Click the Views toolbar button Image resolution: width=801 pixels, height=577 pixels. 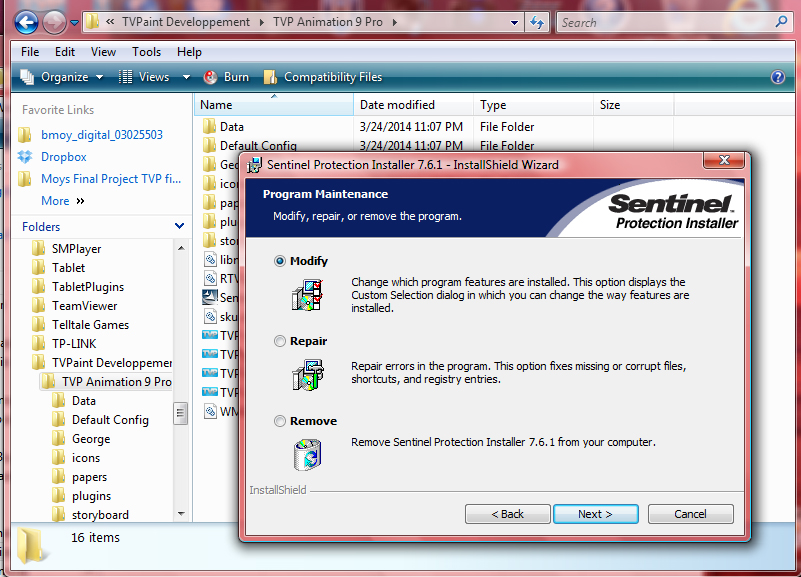144,77
